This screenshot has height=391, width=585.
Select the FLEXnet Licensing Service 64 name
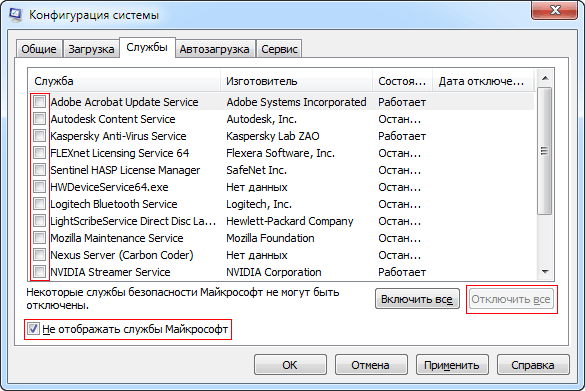click(x=119, y=153)
